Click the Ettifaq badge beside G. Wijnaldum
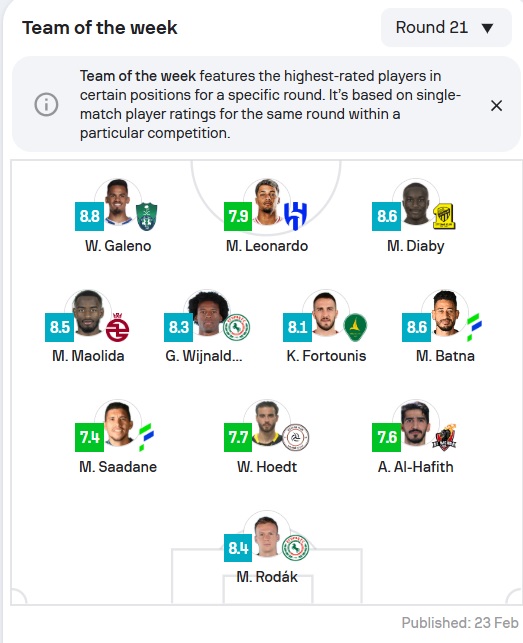 [x=237, y=327]
